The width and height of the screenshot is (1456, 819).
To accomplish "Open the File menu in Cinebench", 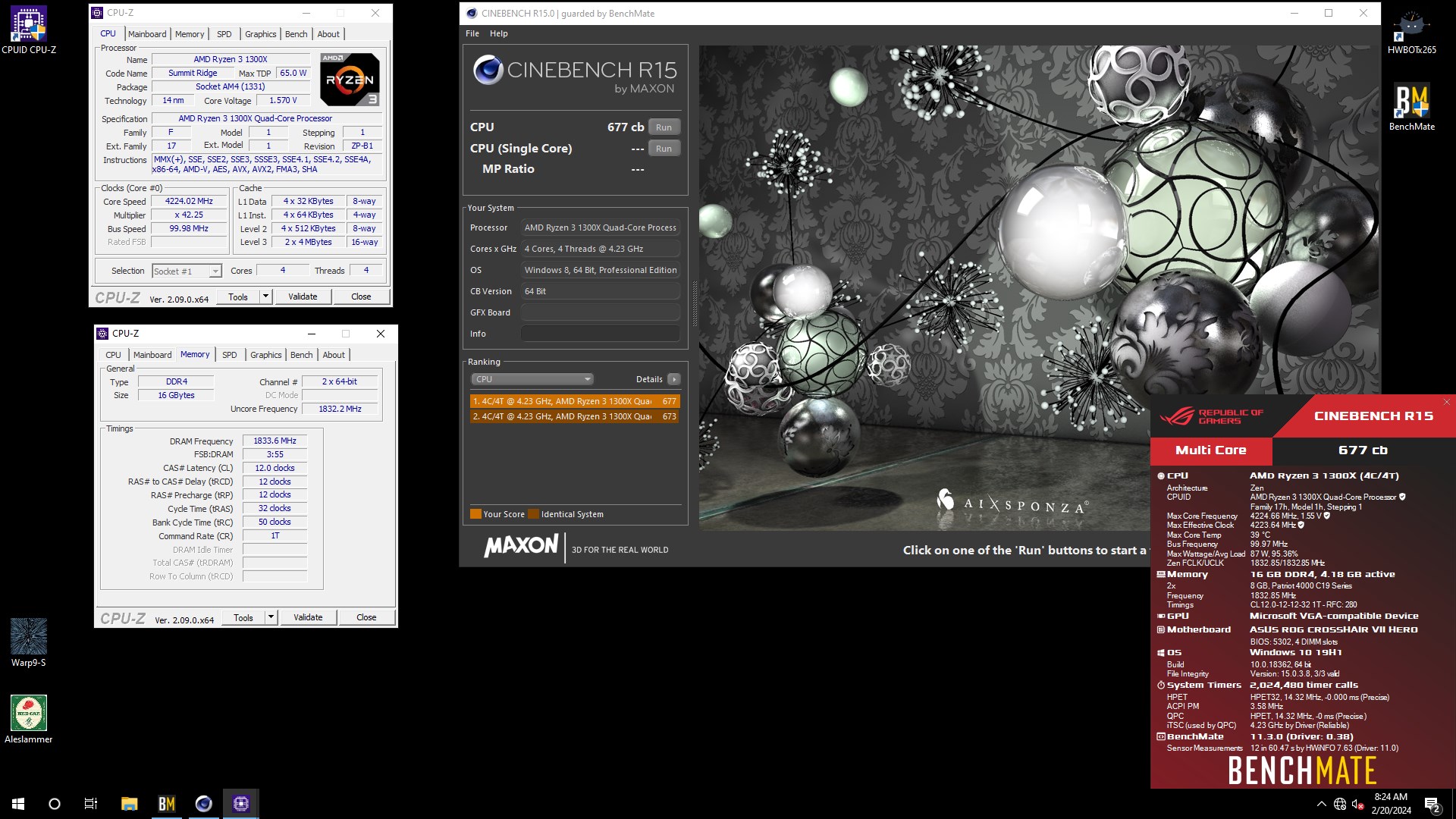I will (x=472, y=33).
